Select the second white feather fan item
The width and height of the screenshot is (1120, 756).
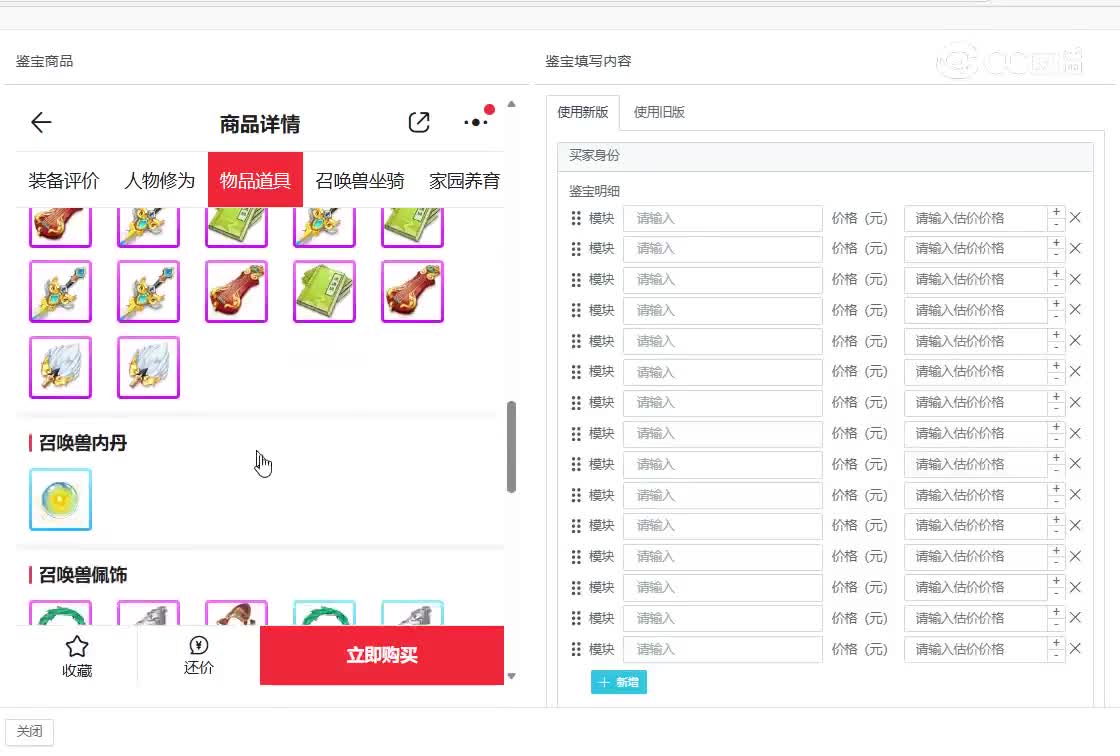149,367
